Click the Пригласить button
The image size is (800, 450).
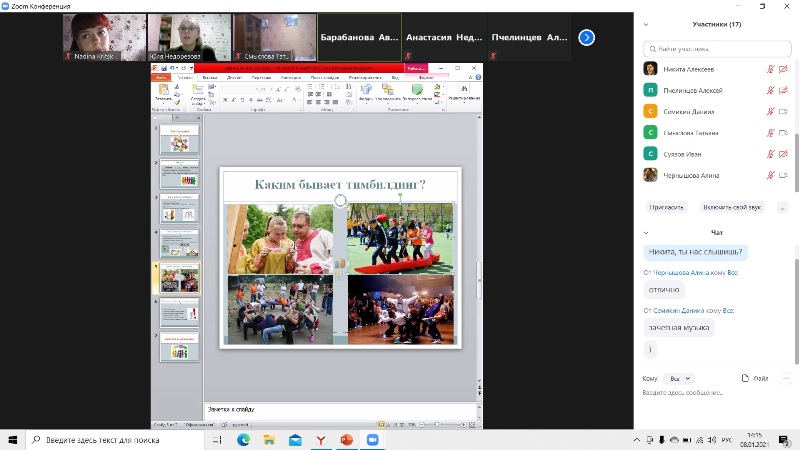(666, 207)
